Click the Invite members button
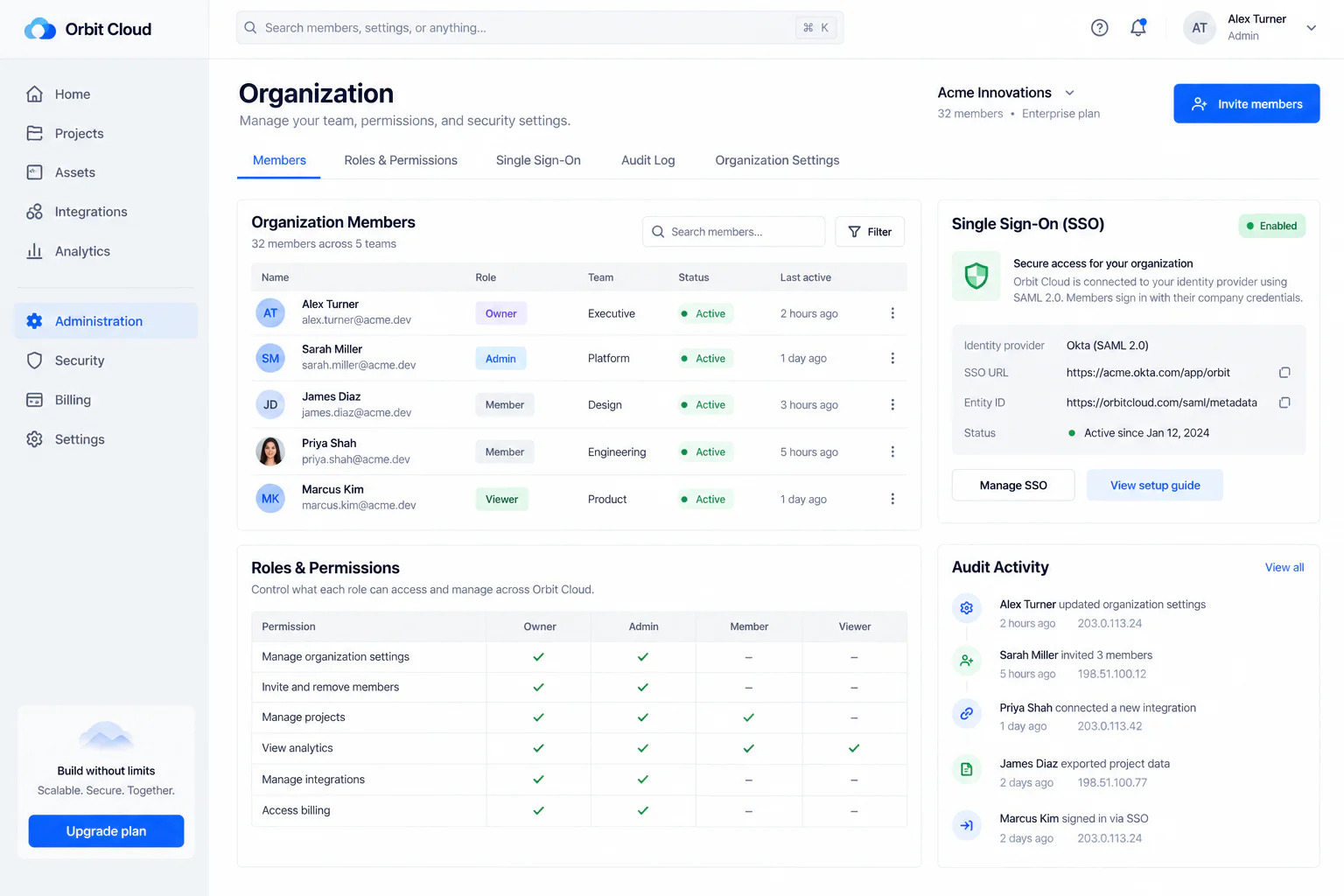 [x=1247, y=103]
